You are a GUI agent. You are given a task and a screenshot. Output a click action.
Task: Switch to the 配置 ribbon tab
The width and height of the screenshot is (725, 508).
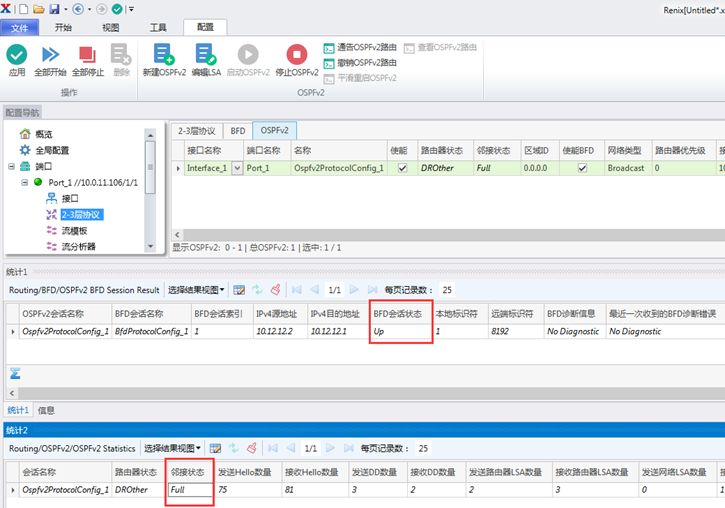pyautogui.click(x=205, y=27)
